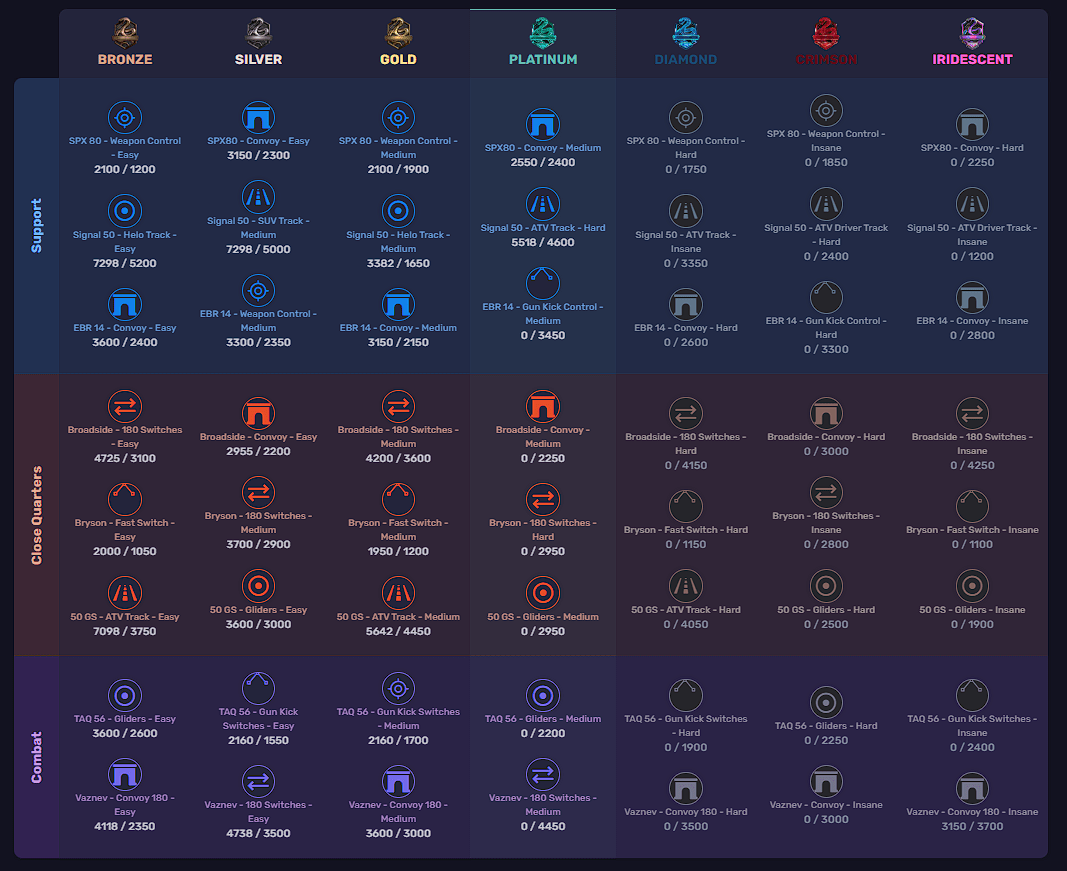Switch to the Platinum rank tab
The height and width of the screenshot is (871, 1067).
pos(543,44)
